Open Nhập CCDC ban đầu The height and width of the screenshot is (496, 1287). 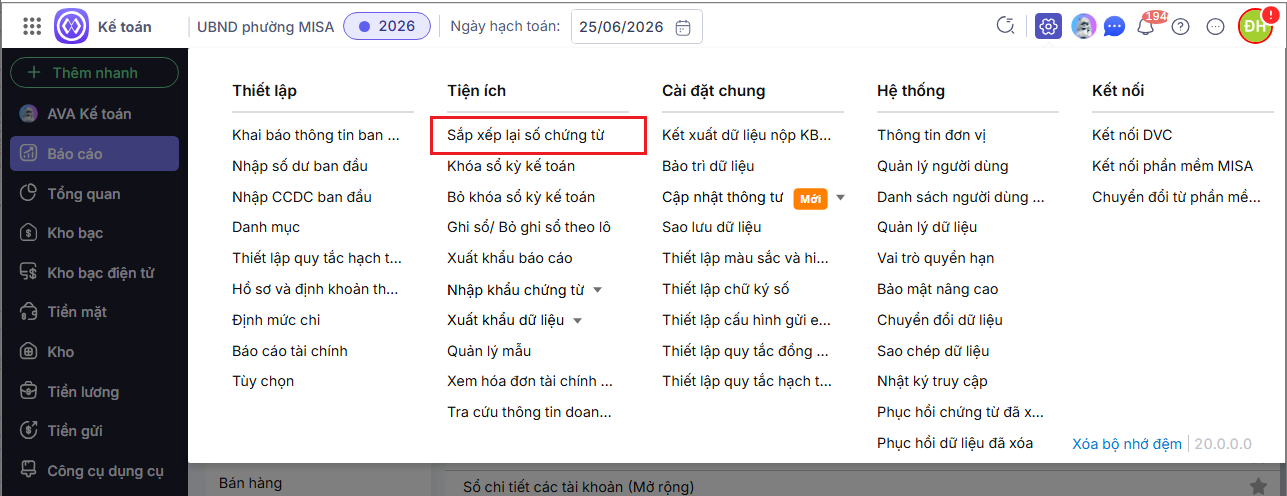tap(302, 197)
